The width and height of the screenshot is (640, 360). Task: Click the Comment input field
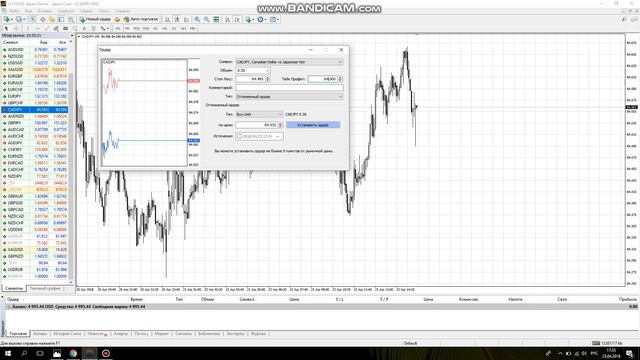click(x=289, y=88)
